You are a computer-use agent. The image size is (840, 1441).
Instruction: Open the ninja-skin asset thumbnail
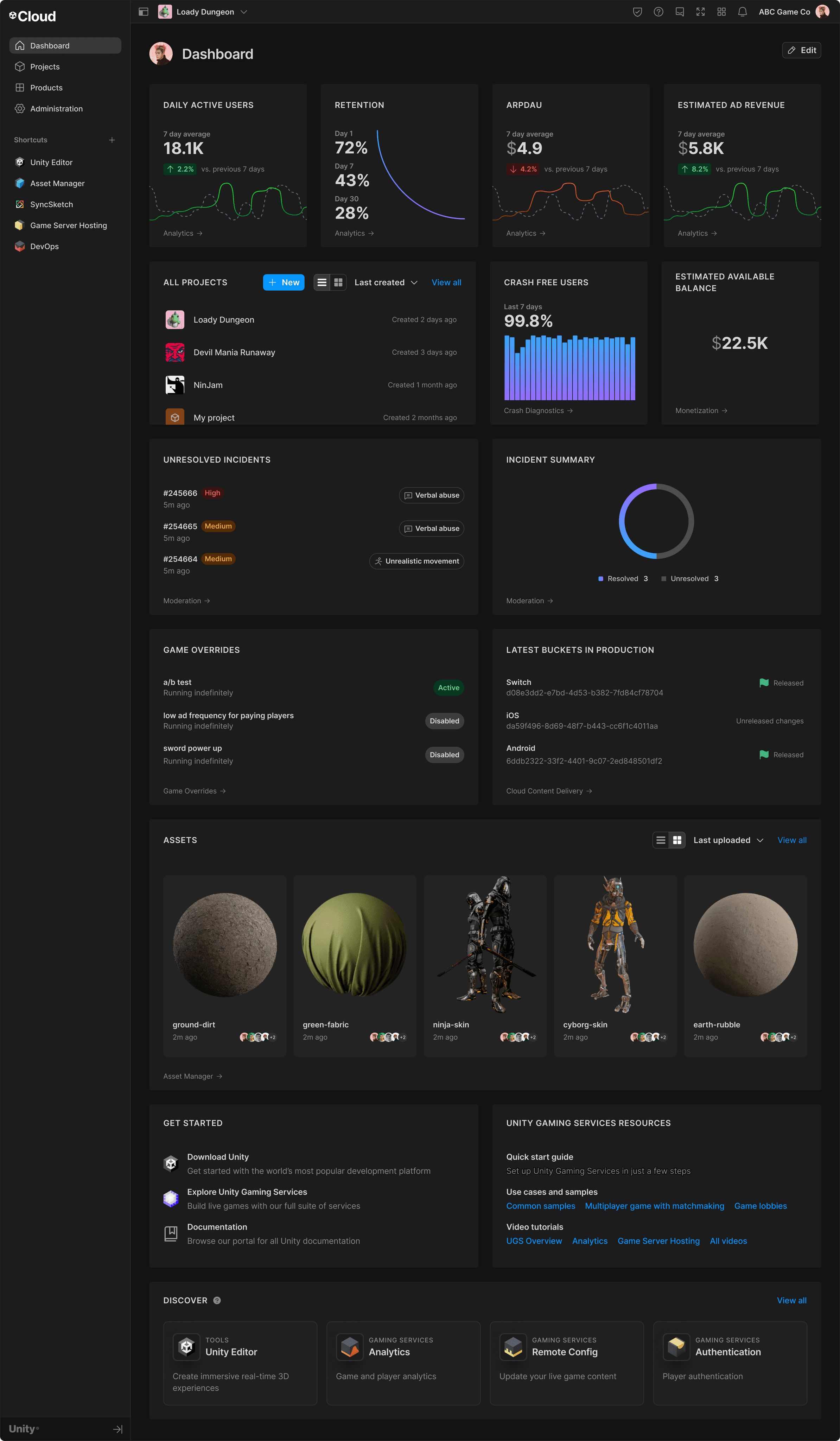(x=485, y=945)
